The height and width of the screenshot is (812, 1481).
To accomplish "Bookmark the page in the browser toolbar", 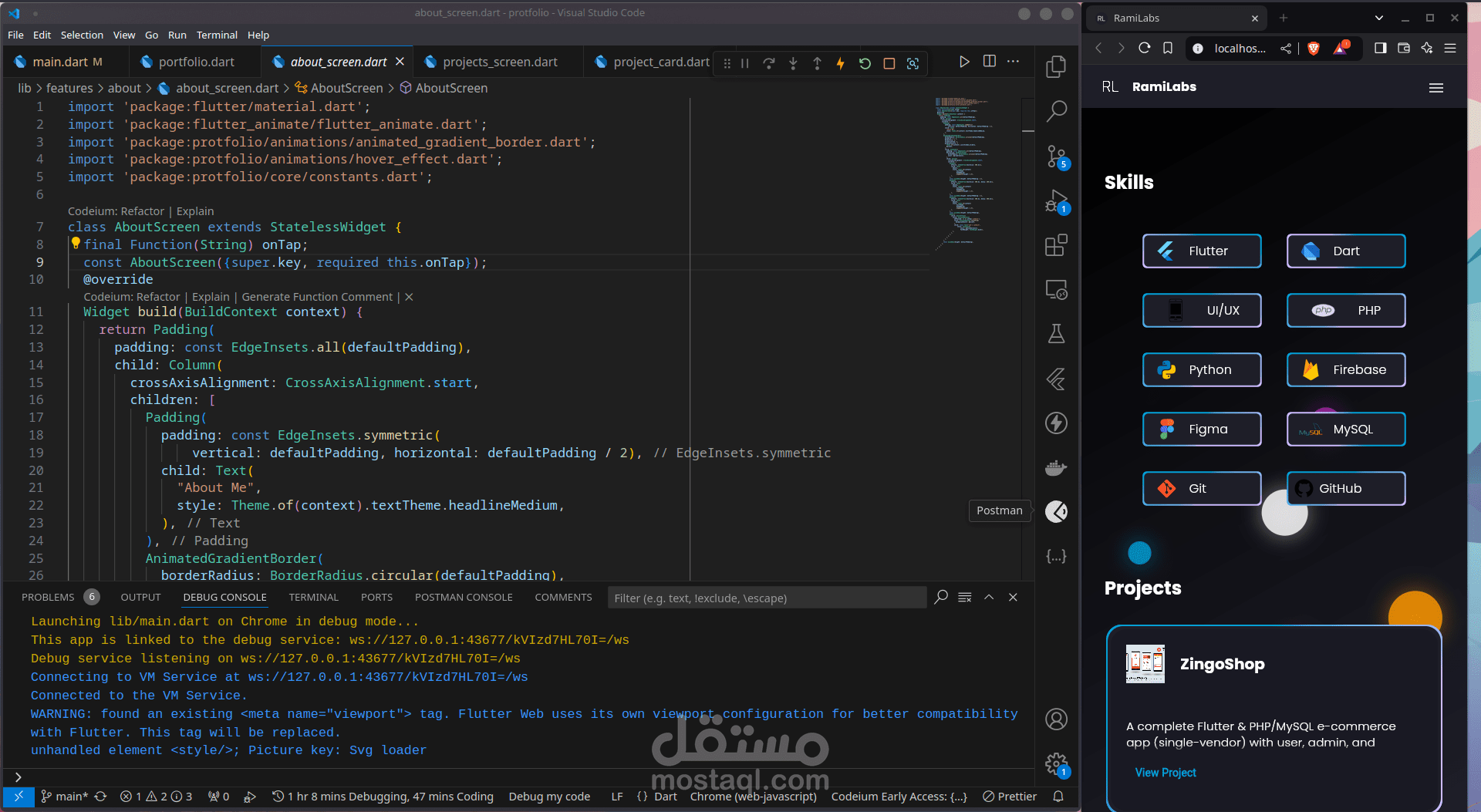I will (x=1168, y=48).
